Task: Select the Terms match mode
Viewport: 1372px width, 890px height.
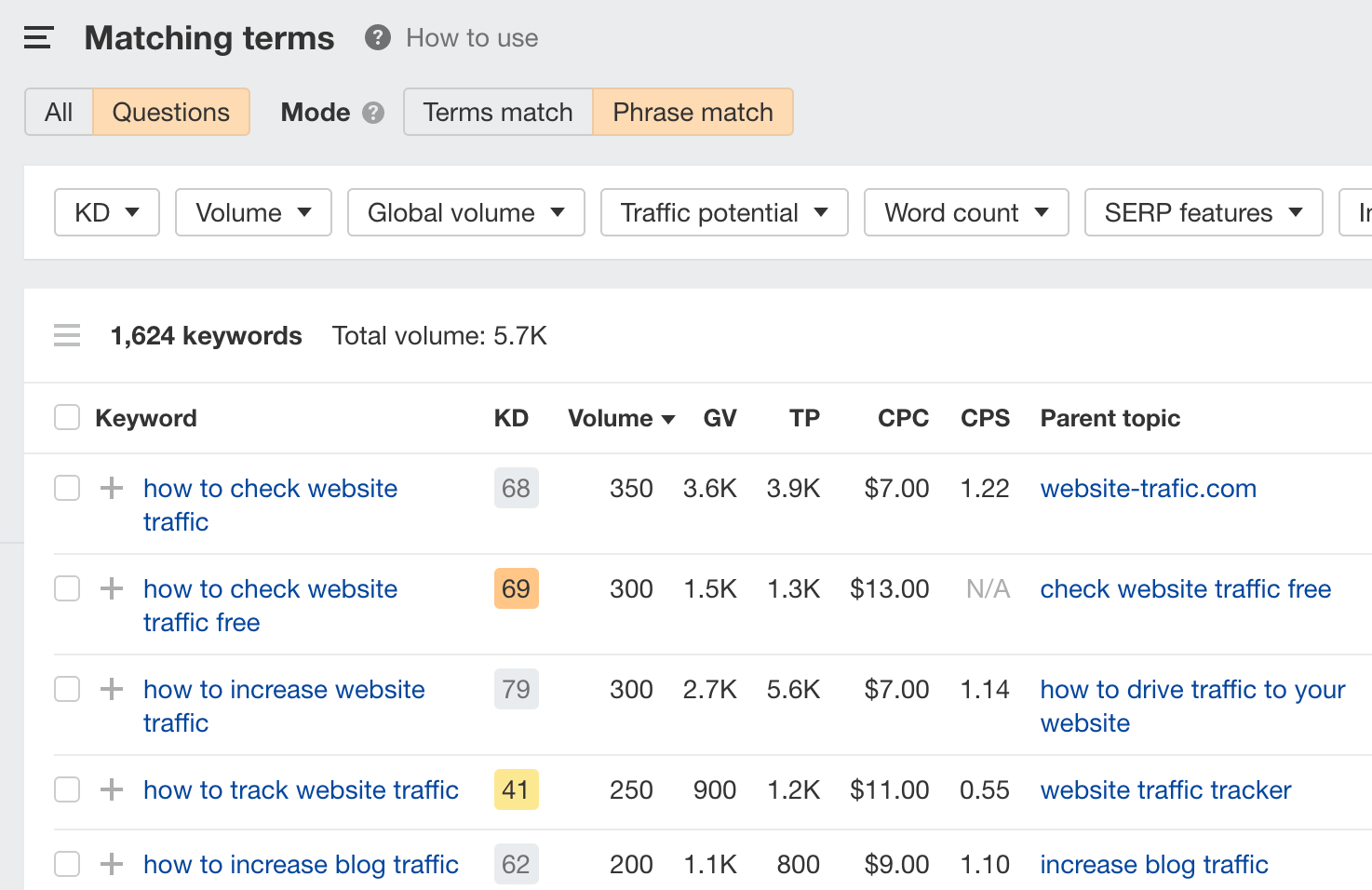Action: 497,112
